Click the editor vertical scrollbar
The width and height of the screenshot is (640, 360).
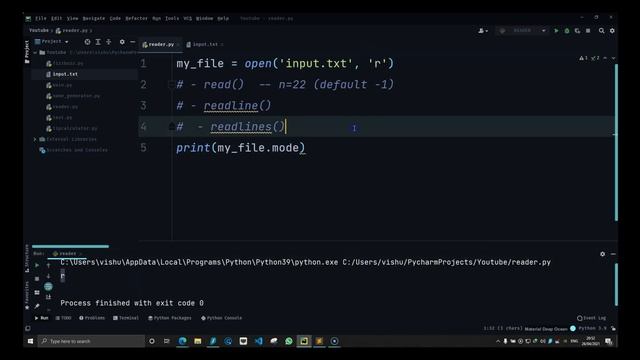(x=616, y=142)
